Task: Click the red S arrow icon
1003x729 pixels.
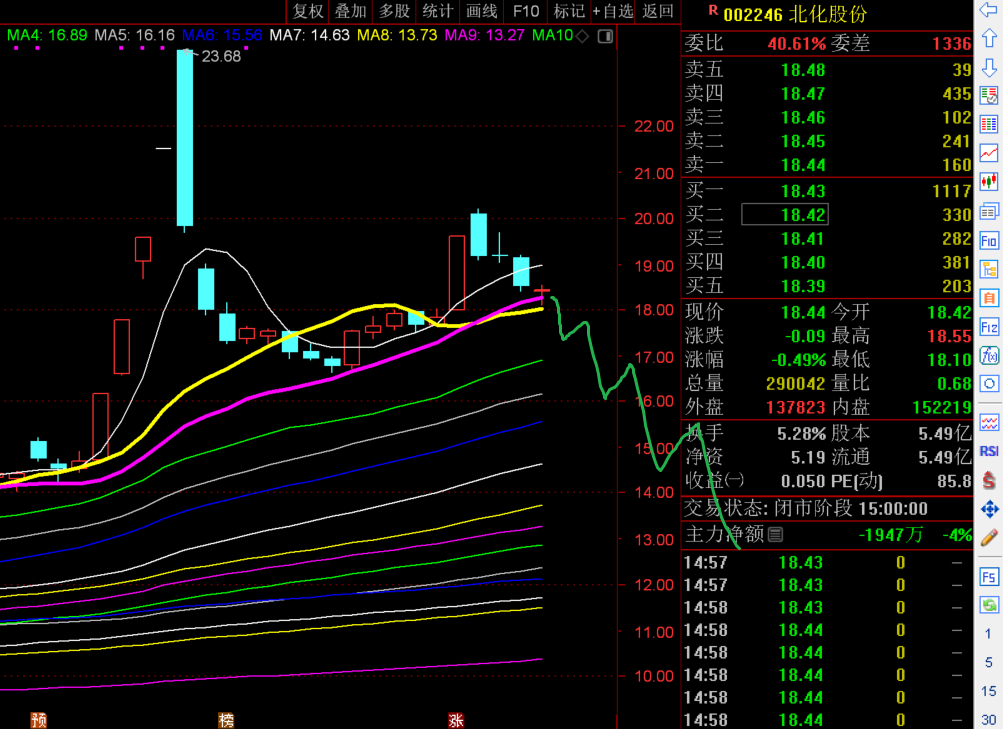Action: click(x=988, y=480)
